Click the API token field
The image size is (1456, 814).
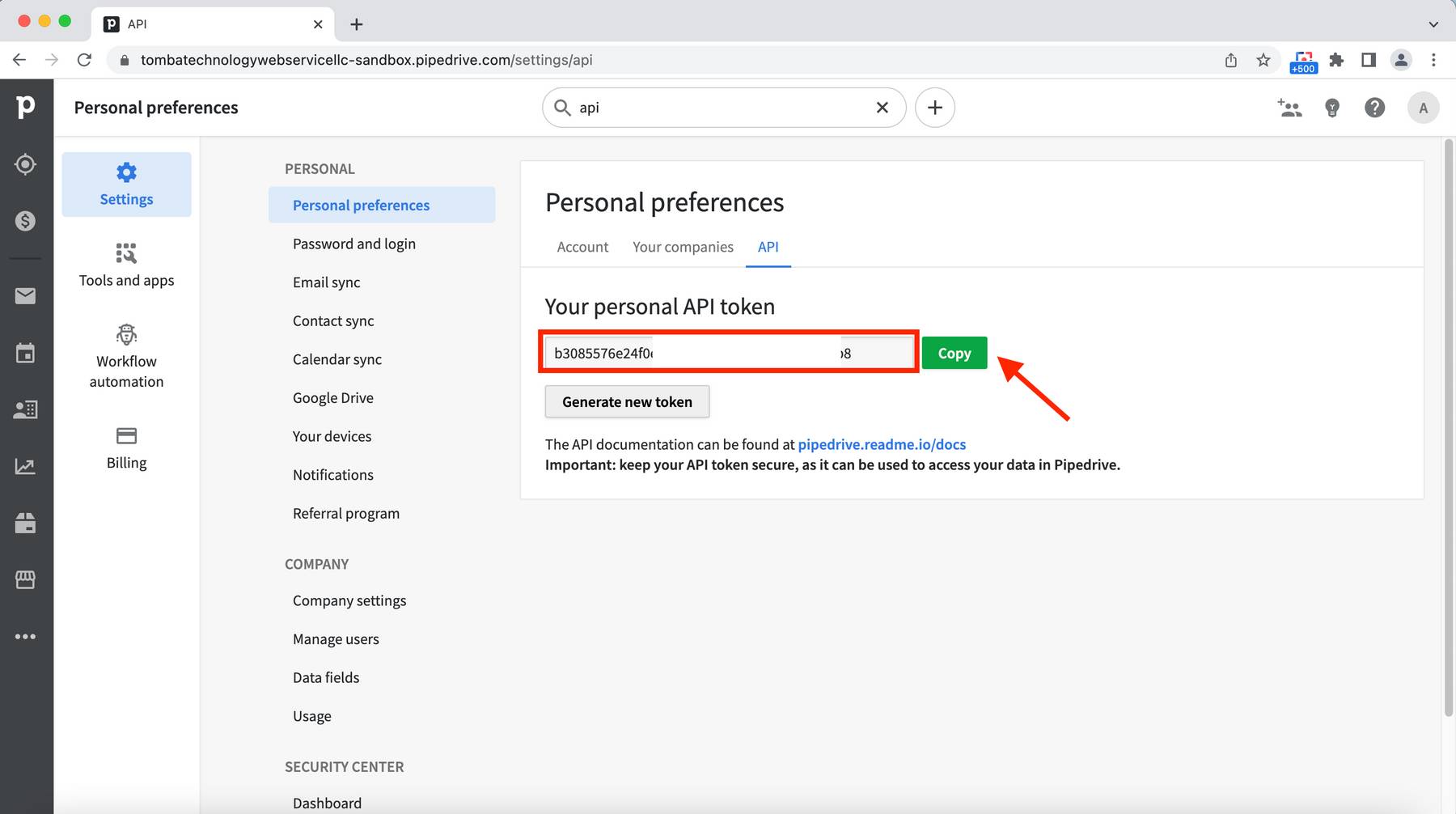tap(729, 353)
